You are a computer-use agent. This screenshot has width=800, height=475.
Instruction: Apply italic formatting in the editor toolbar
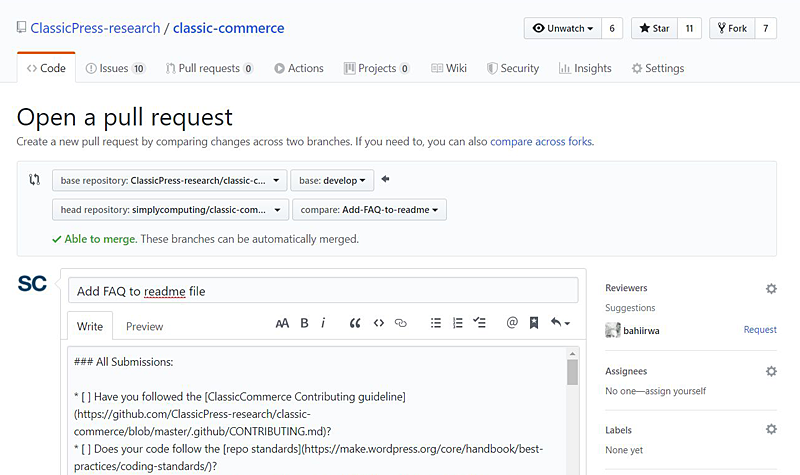(x=323, y=323)
